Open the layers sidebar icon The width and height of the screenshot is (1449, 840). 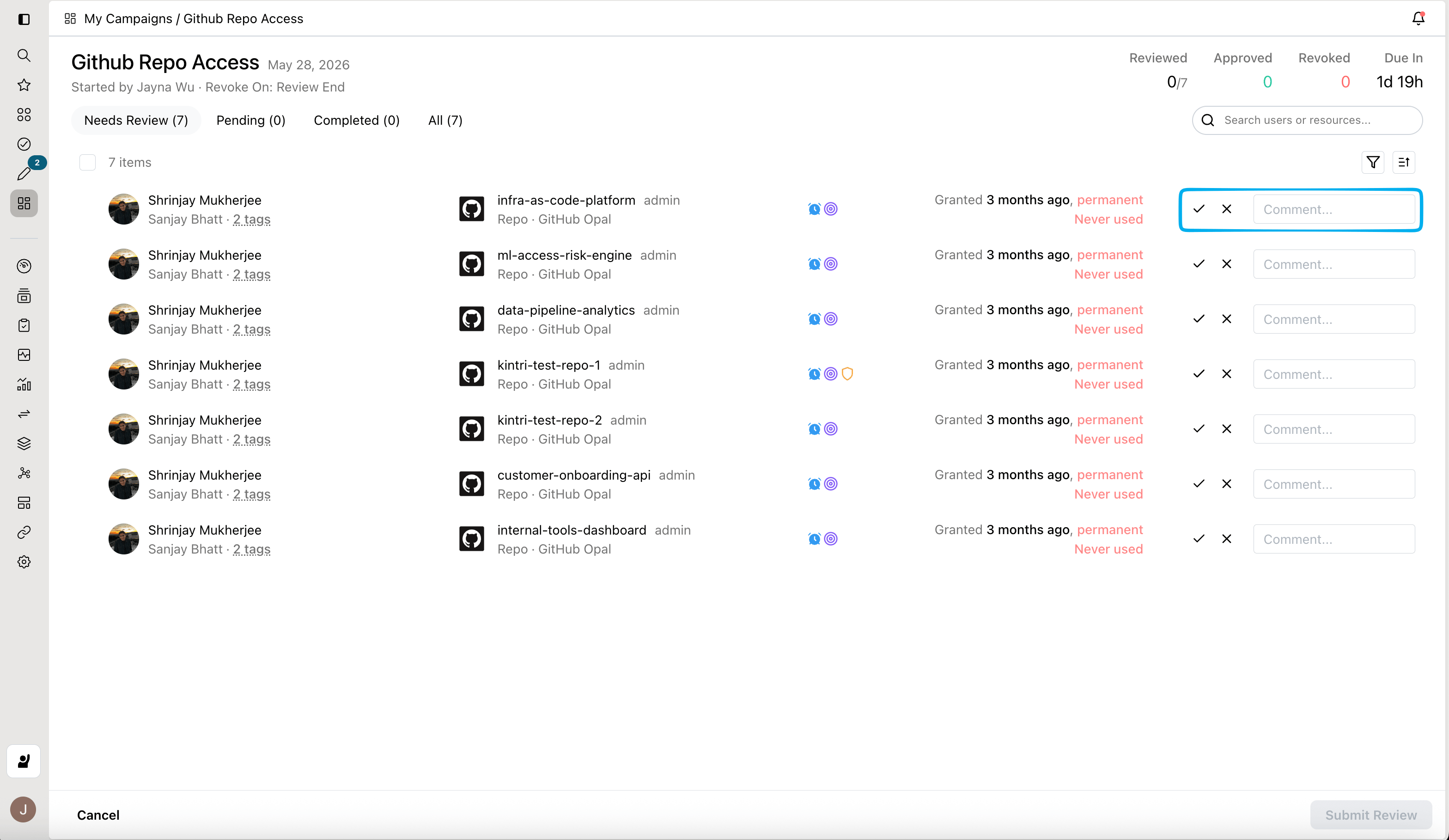[x=24, y=443]
